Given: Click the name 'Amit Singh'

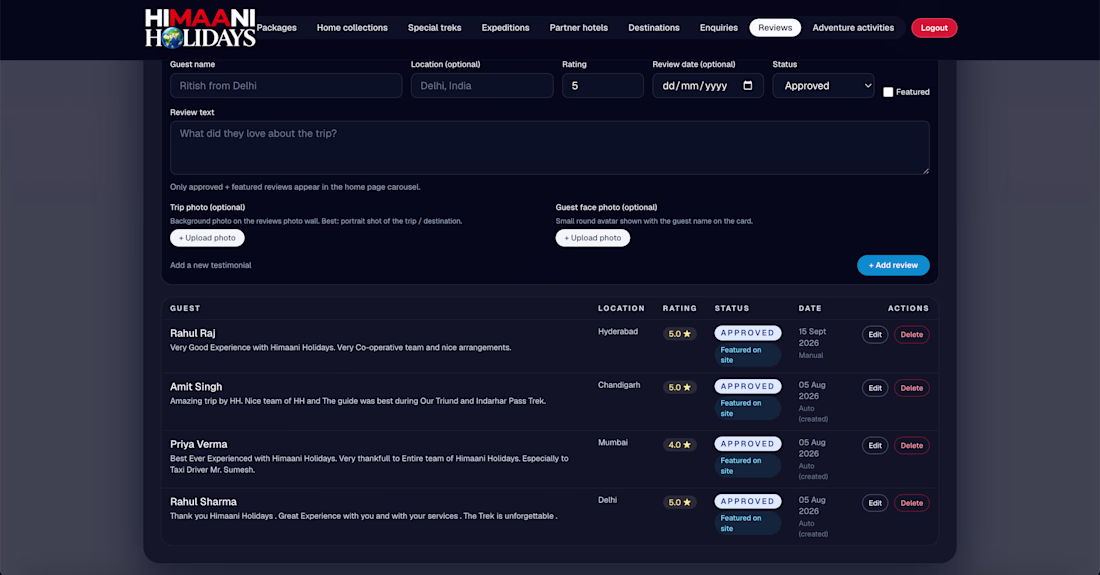Looking at the screenshot, I should [x=196, y=386].
